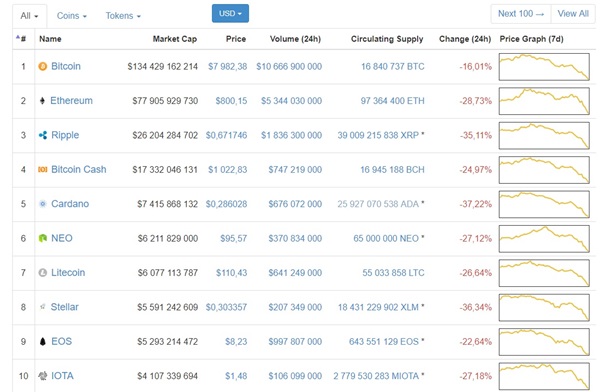Click the Bitcoin coin logo icon

coord(42,66)
